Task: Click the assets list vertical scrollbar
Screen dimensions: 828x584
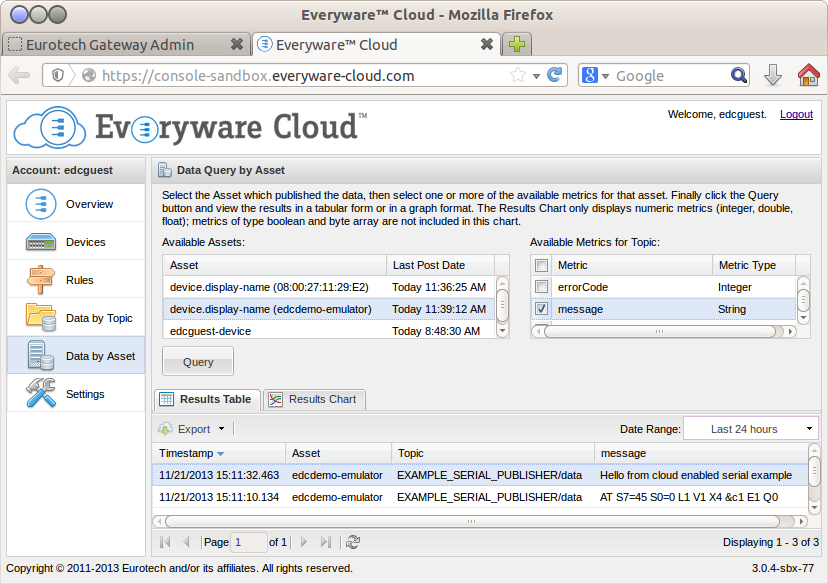Action: point(502,304)
